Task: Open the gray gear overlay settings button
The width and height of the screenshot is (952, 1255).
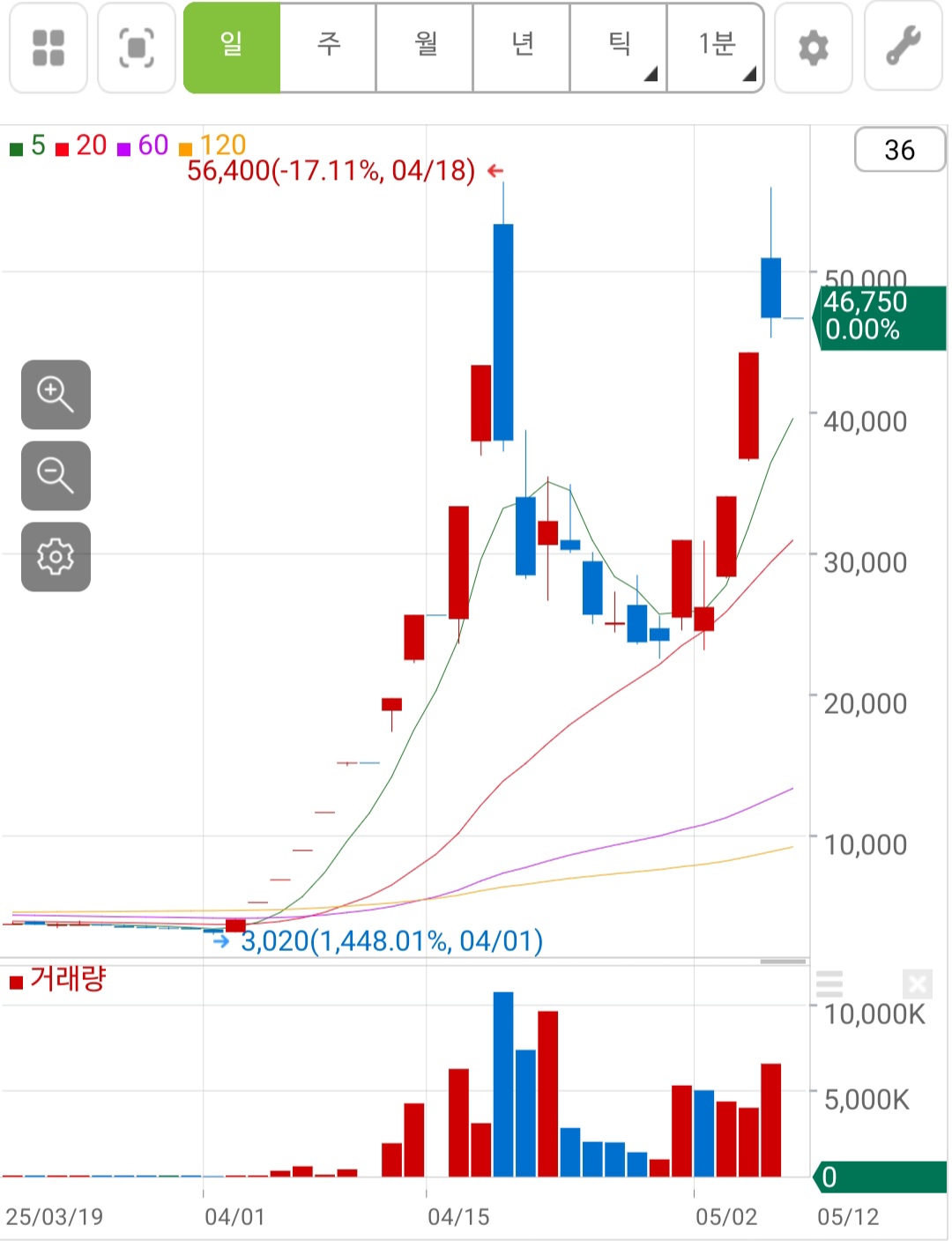Action: 56,556
